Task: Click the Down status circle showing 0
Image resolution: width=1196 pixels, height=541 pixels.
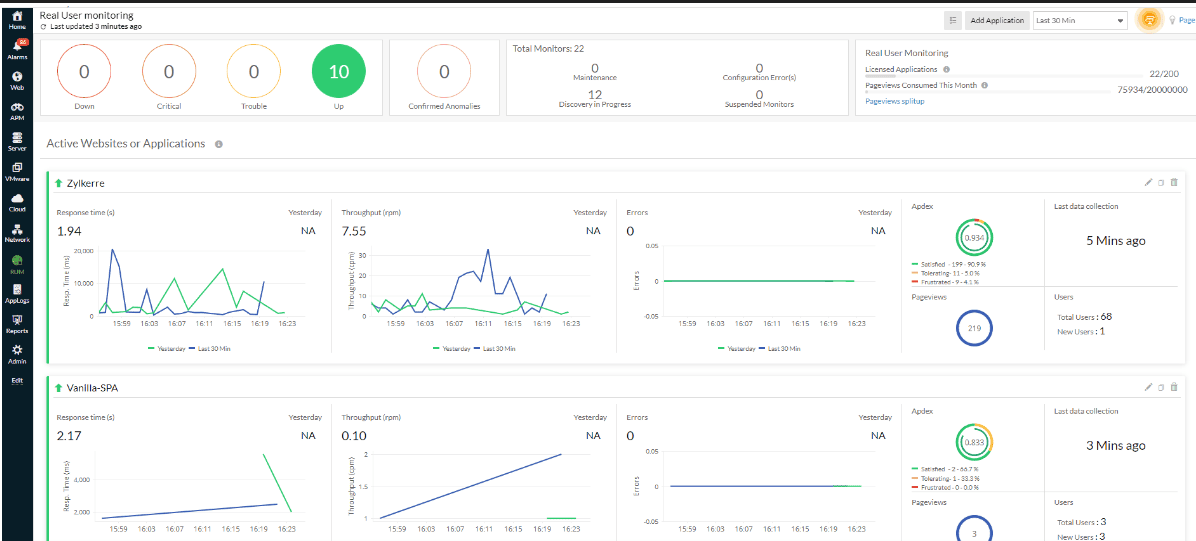Action: [x=84, y=72]
